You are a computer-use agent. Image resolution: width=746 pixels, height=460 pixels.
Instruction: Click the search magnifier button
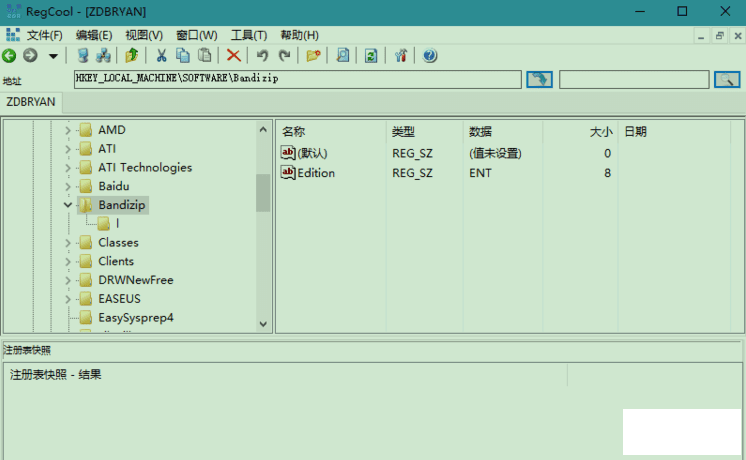click(x=727, y=79)
